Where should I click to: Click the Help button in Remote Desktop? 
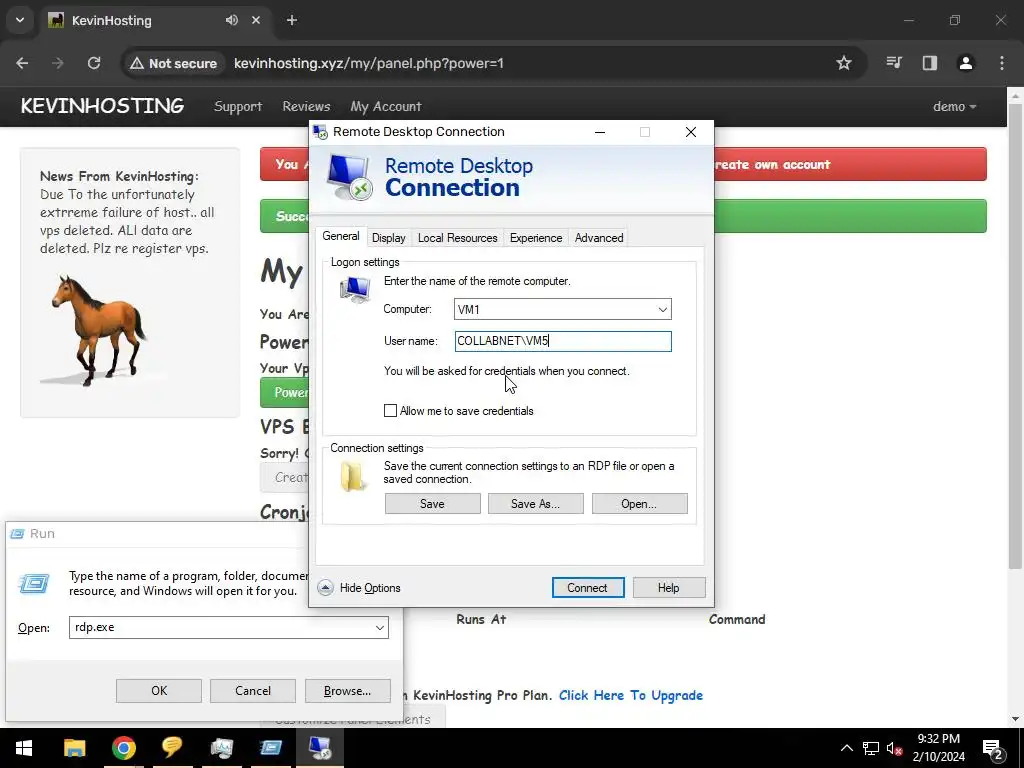669,588
